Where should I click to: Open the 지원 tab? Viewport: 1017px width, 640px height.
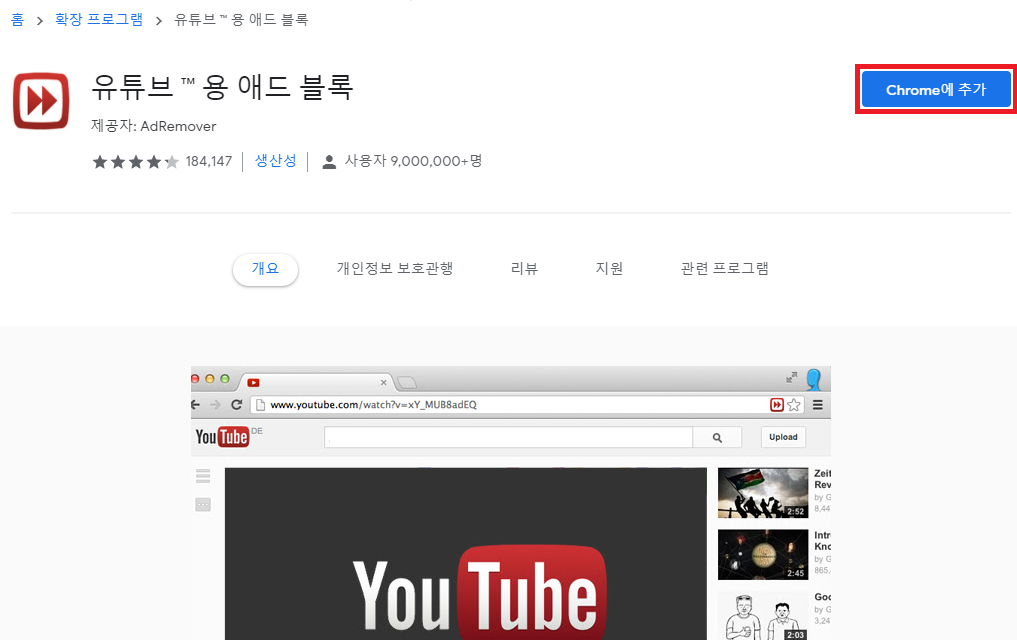click(609, 268)
